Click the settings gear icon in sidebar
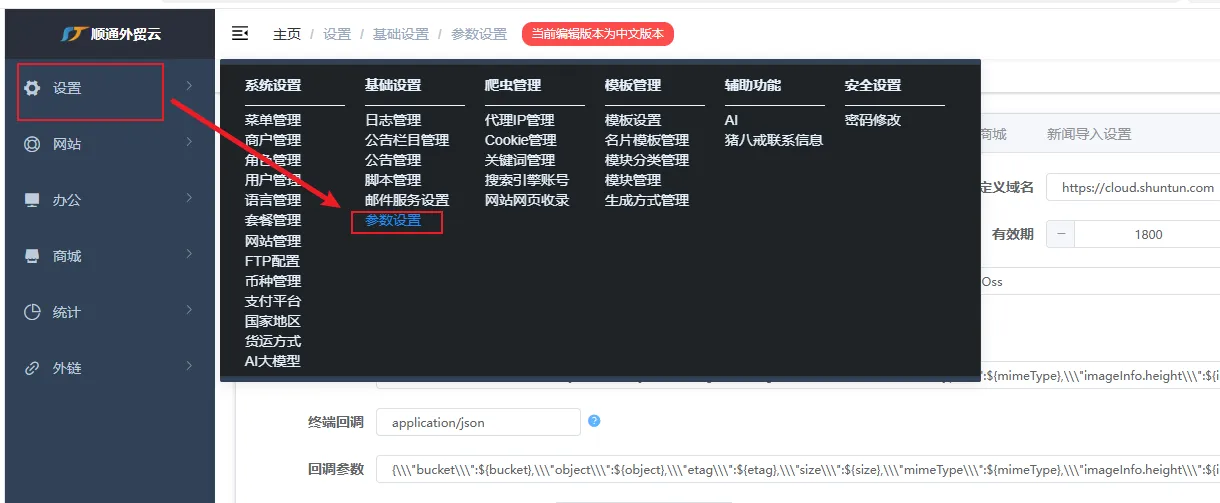The image size is (1220, 503). coord(32,88)
